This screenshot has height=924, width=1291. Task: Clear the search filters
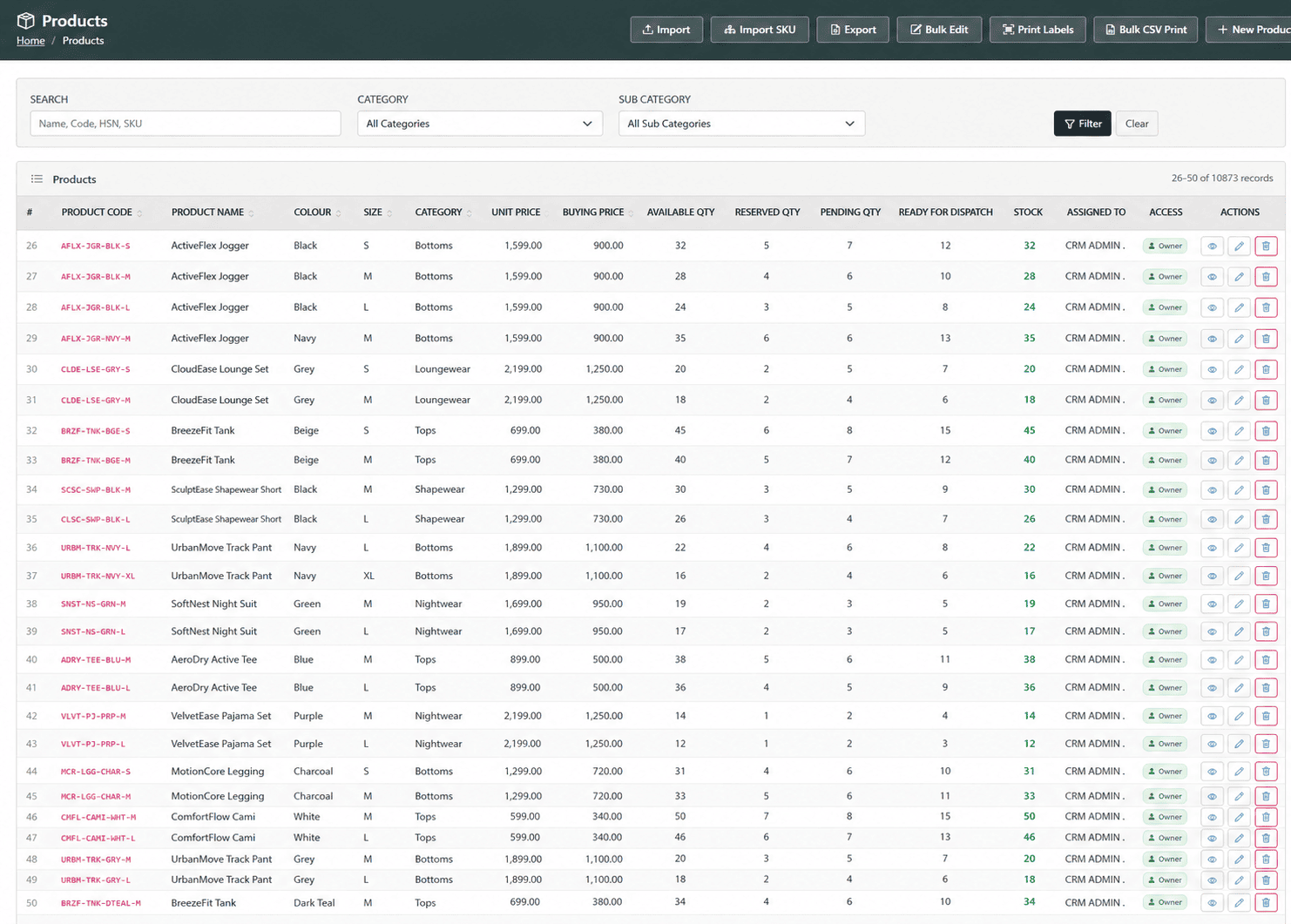pyautogui.click(x=1137, y=124)
